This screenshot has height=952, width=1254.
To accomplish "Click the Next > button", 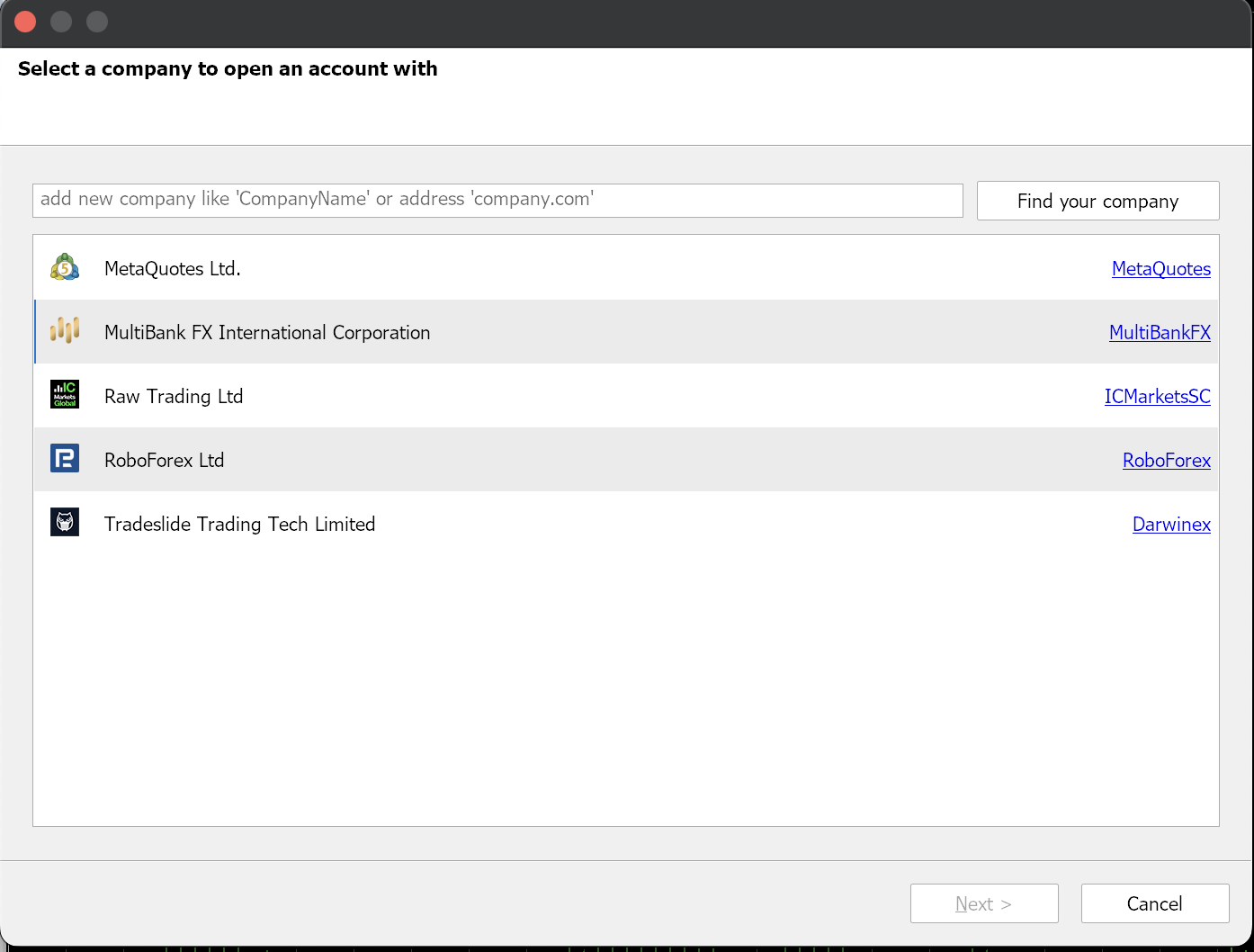I will [983, 903].
